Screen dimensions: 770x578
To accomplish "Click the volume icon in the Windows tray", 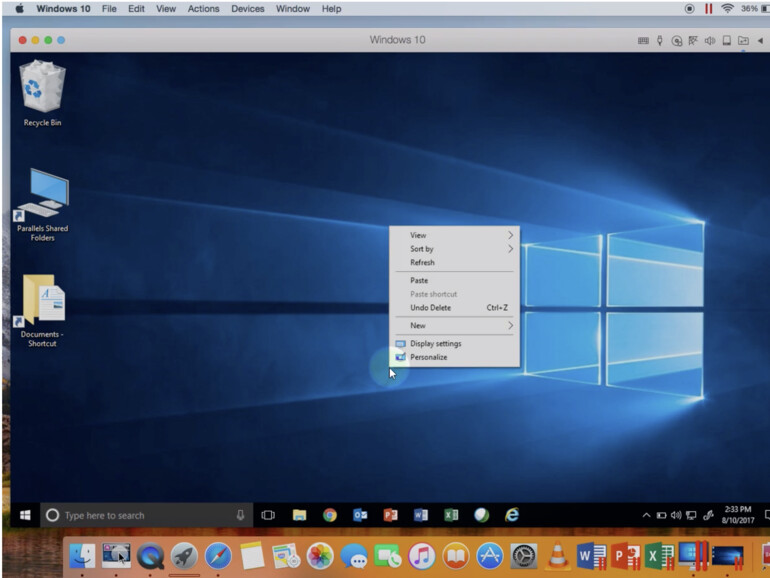I will pyautogui.click(x=676, y=515).
